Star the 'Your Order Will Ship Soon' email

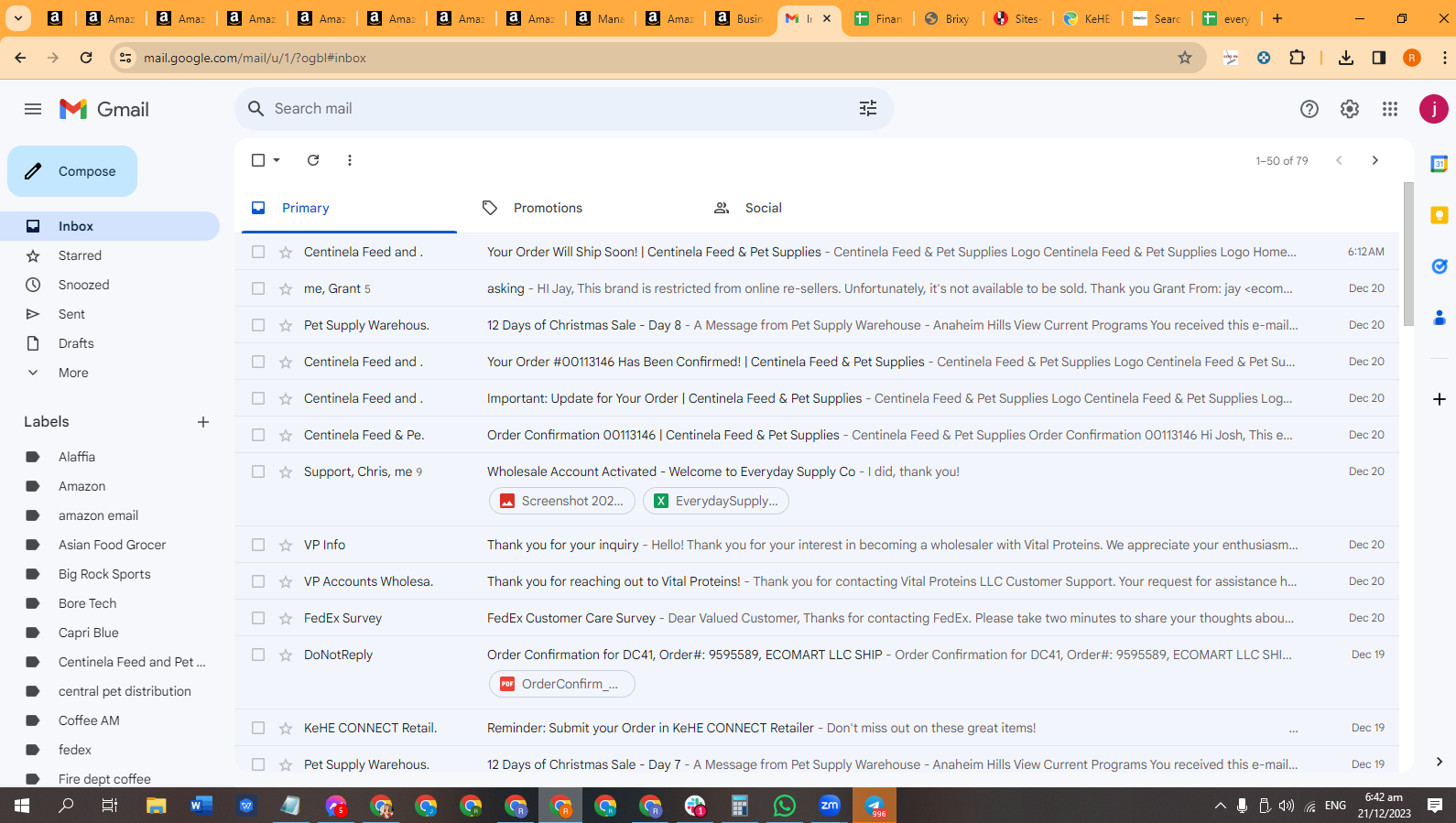pos(286,252)
